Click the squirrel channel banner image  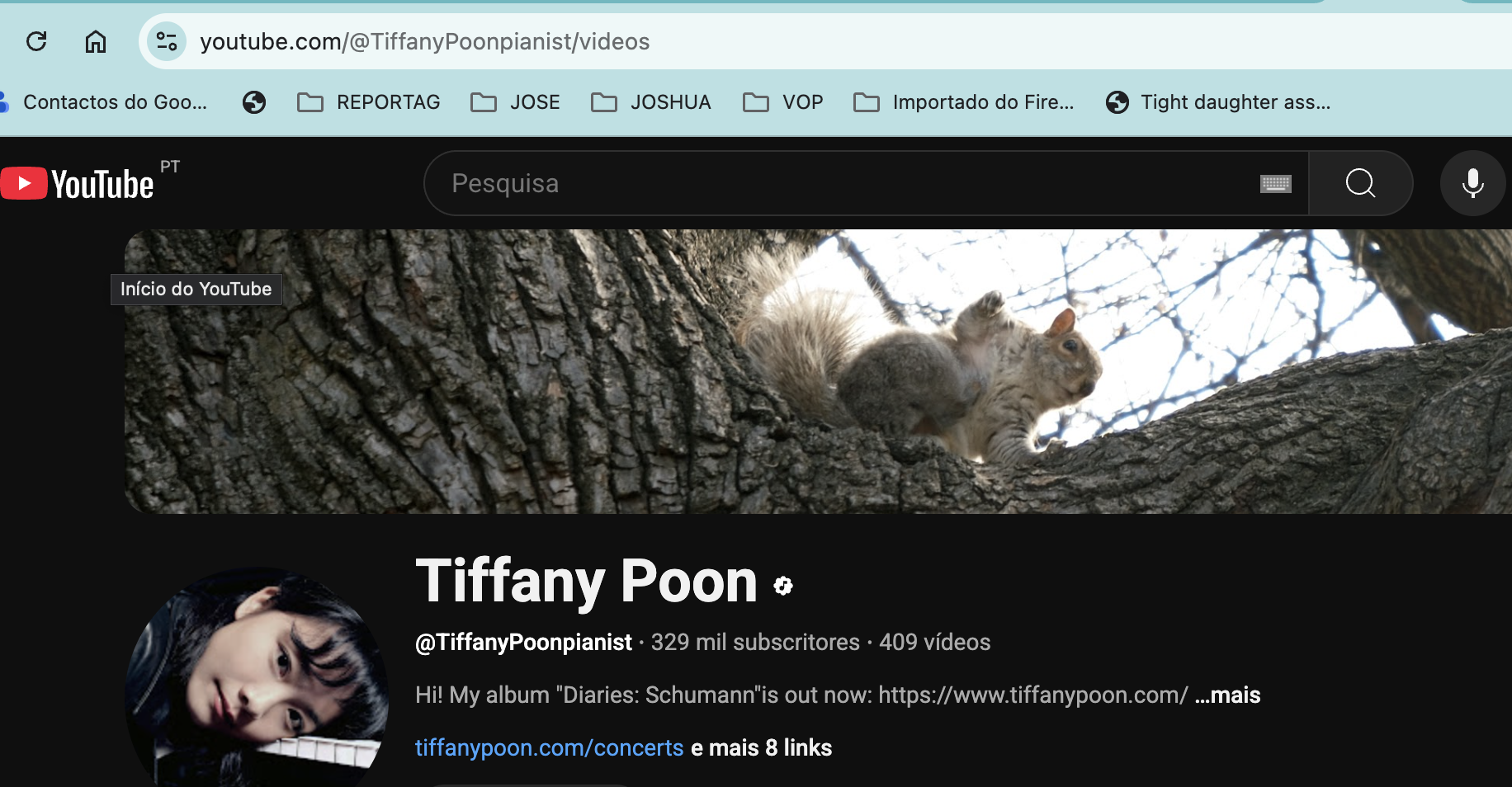tap(818, 371)
